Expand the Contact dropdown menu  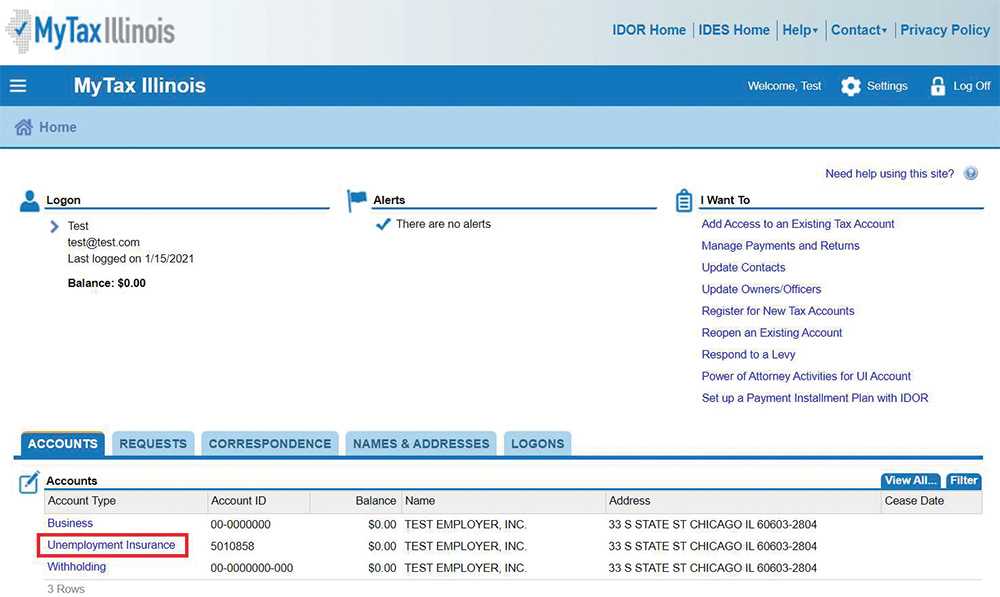coord(859,30)
